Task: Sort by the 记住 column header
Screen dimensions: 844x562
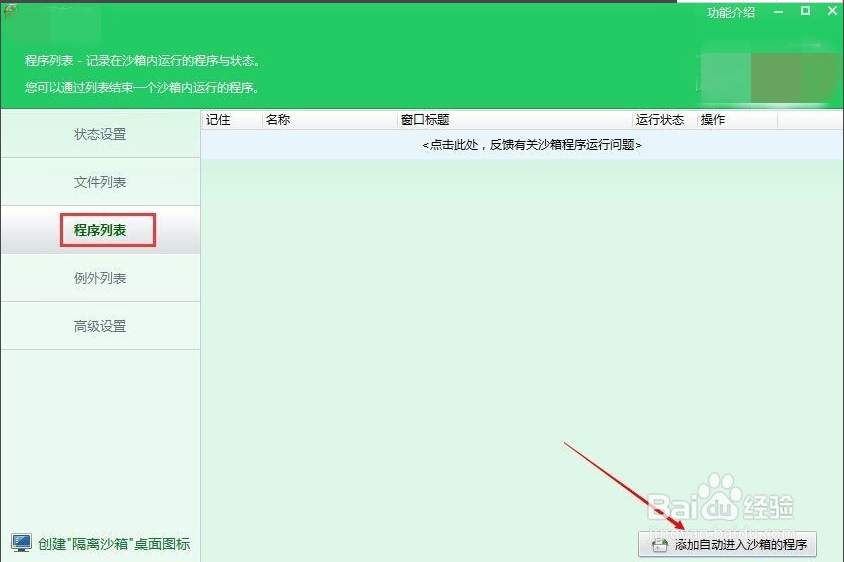Action: (232, 120)
